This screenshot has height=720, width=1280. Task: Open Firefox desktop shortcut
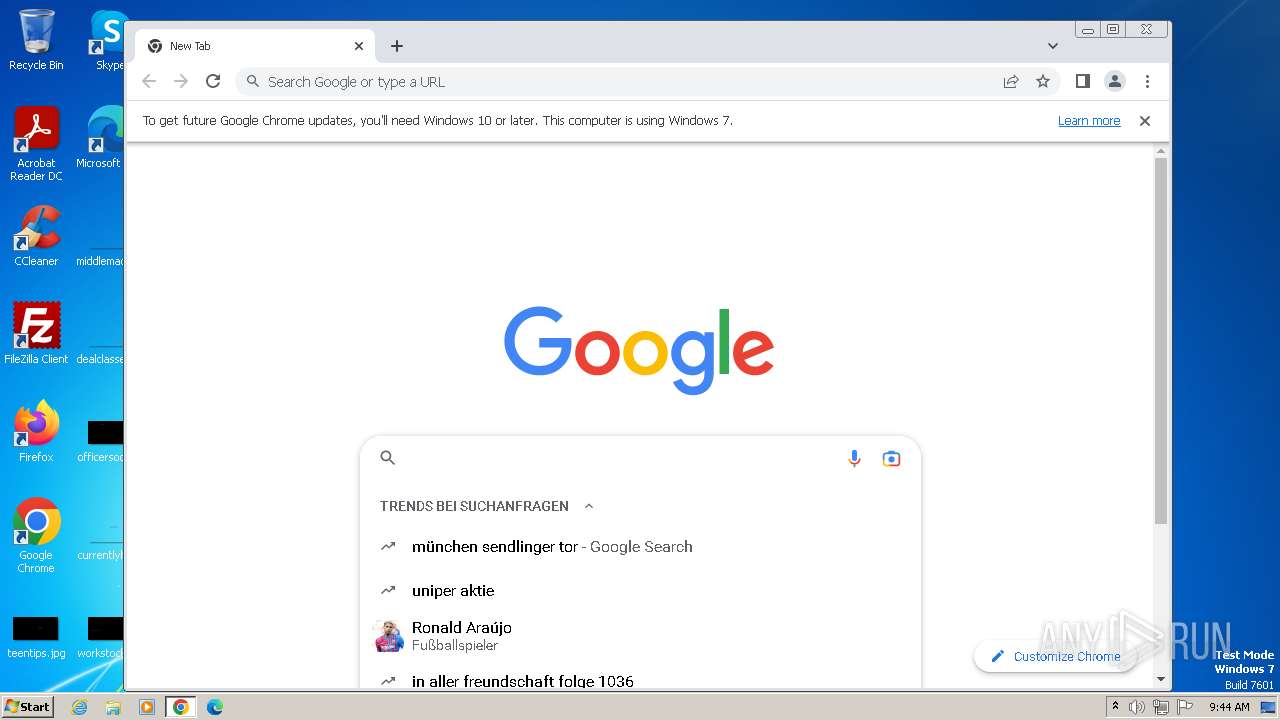tap(36, 432)
